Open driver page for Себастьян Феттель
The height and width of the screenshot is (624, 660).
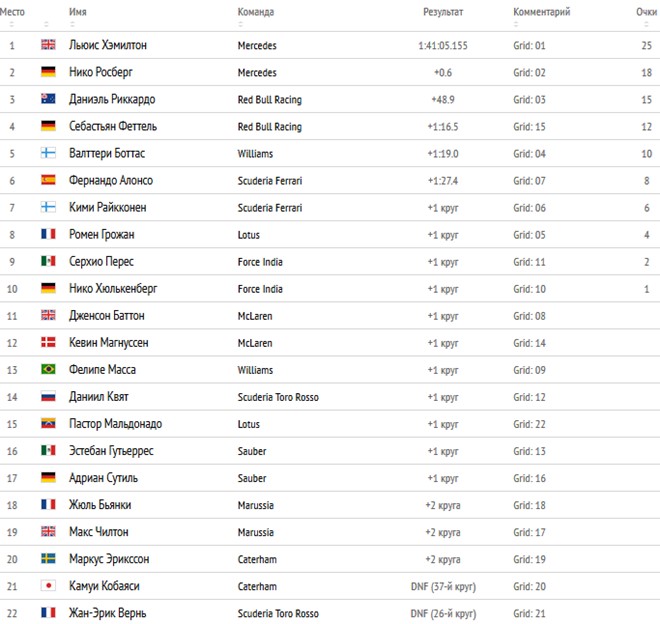pos(113,126)
